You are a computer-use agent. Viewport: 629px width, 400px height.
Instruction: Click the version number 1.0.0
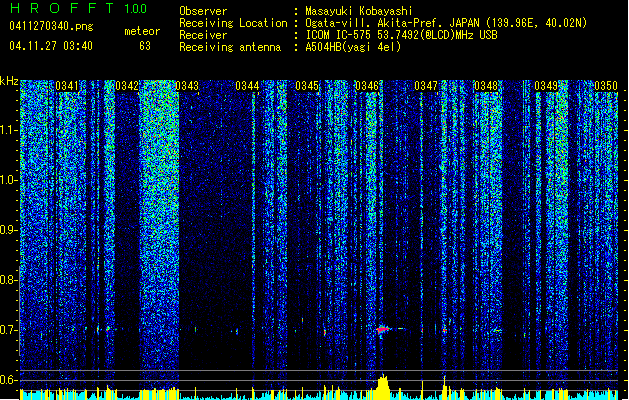pos(135,8)
